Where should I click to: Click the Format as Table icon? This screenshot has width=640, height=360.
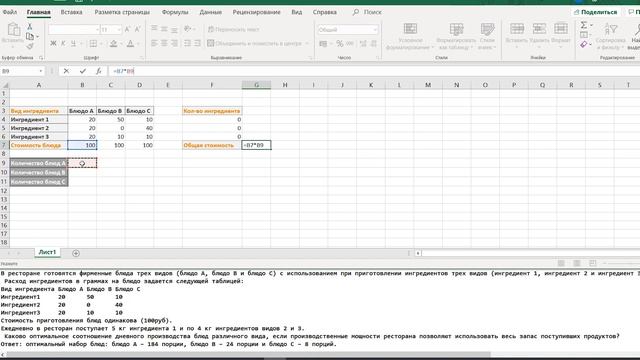click(x=456, y=29)
